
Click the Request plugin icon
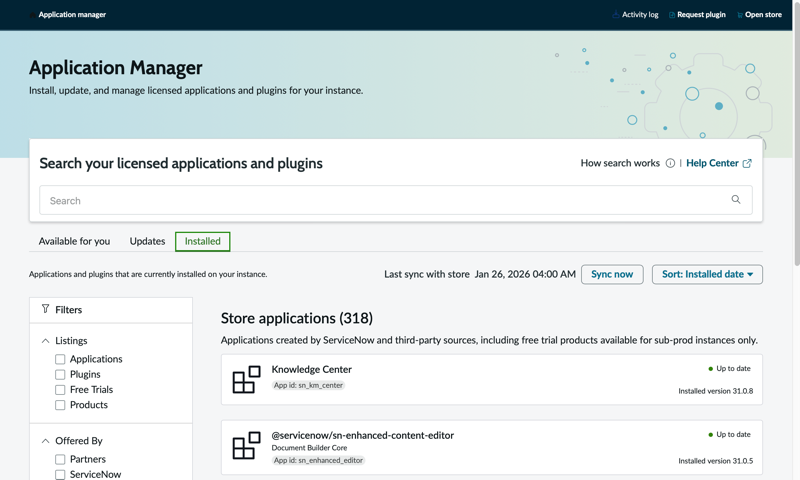pos(672,15)
